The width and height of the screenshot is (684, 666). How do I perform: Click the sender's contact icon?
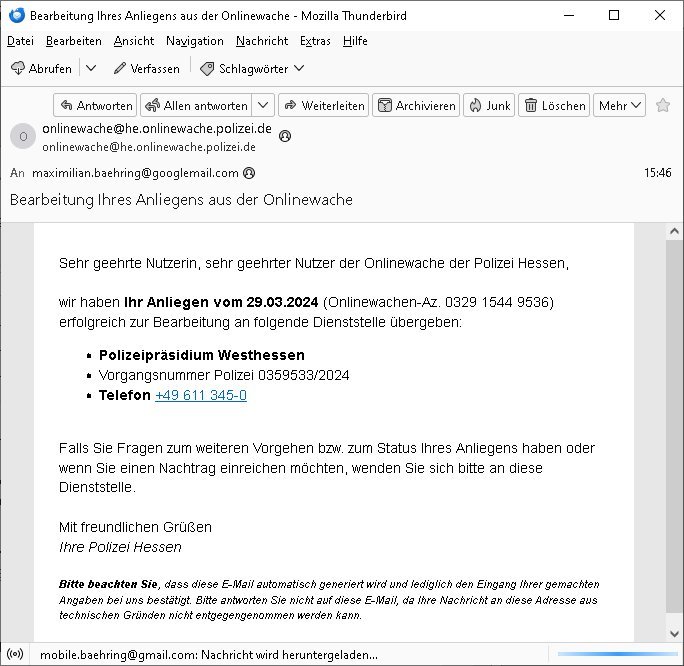285,136
